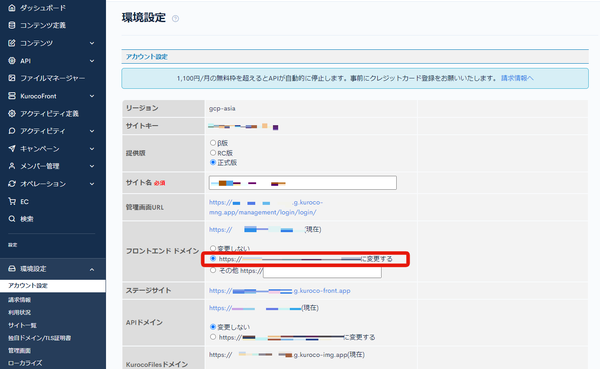The height and width of the screenshot is (369, 600).
Task: Click the その他 https:// domain input field
Action: 322,271
